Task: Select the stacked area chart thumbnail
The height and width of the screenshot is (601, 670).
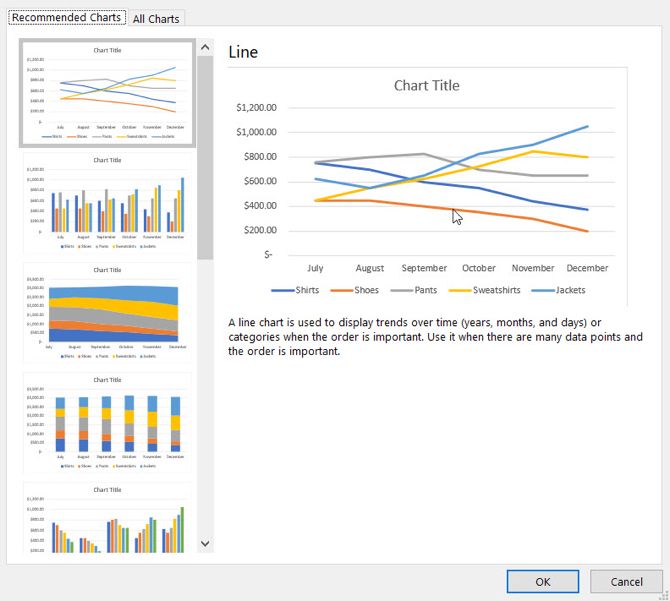Action: [107, 313]
